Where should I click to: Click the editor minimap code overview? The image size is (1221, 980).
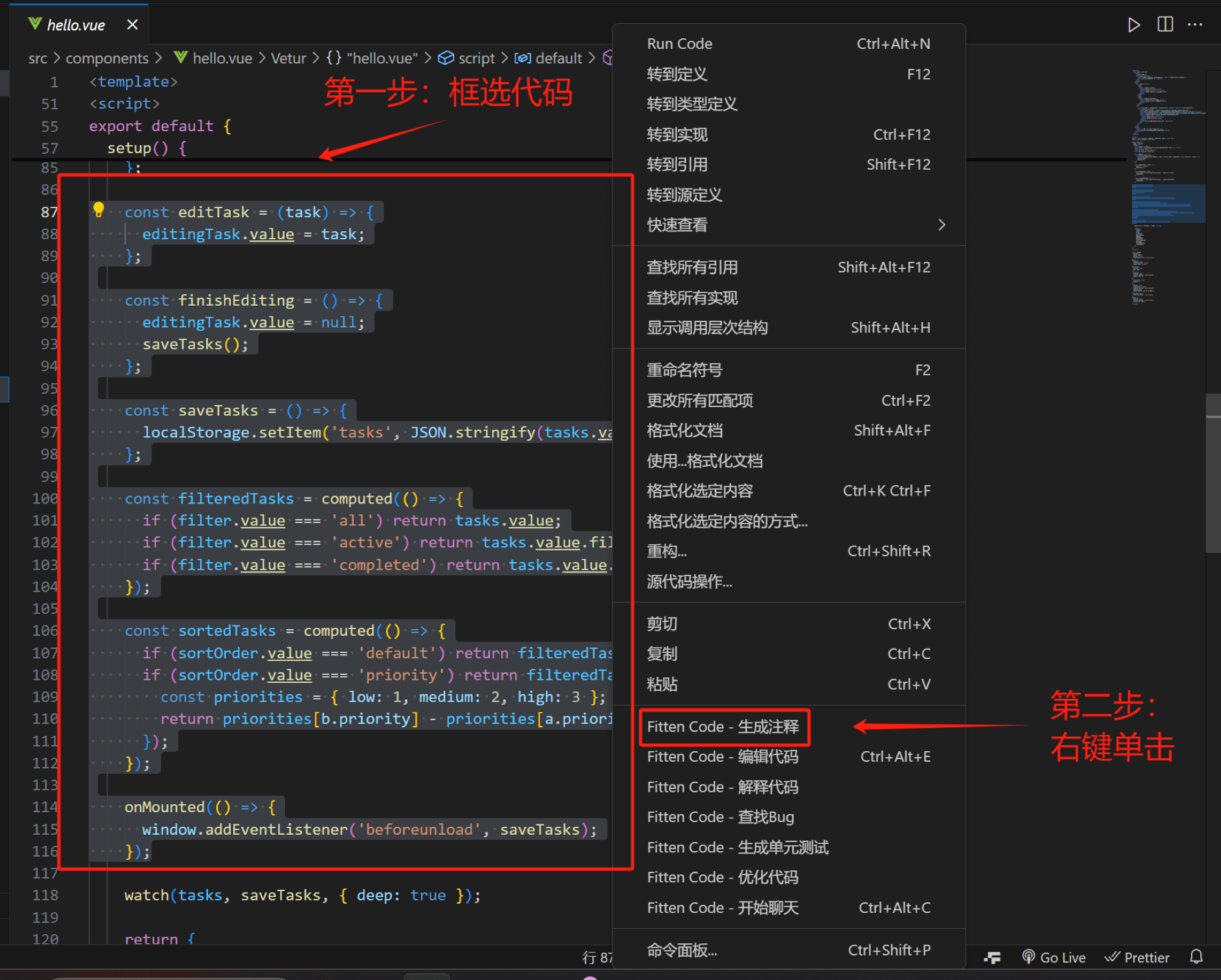(1168, 187)
